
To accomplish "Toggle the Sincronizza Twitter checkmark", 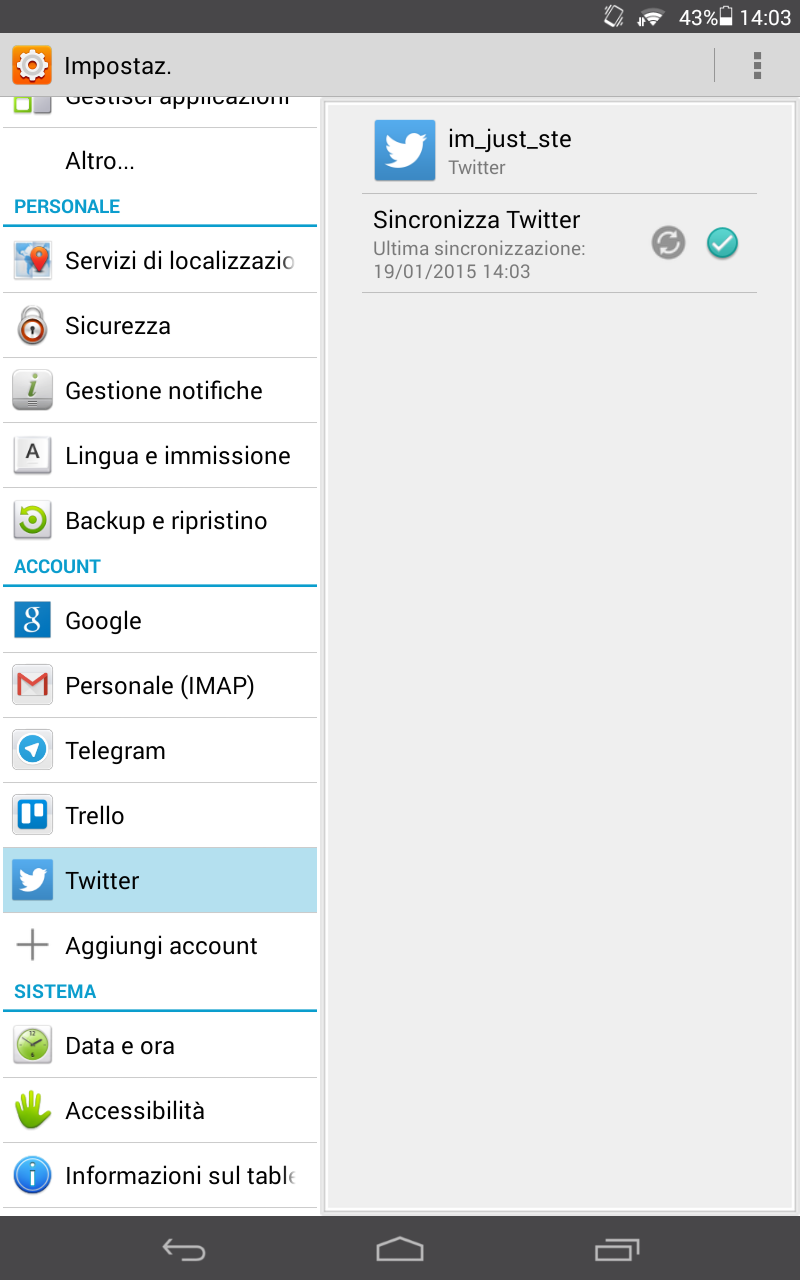I will [x=722, y=243].
